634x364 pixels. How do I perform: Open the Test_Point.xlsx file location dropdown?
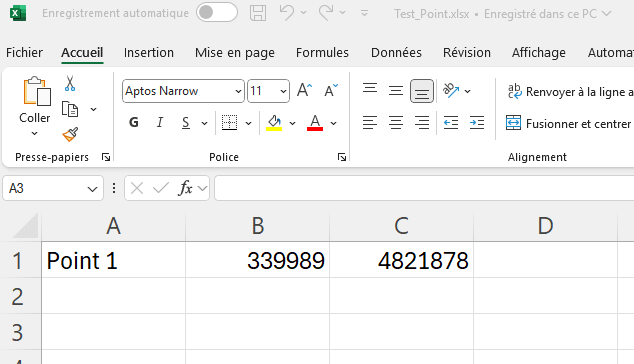(606, 14)
